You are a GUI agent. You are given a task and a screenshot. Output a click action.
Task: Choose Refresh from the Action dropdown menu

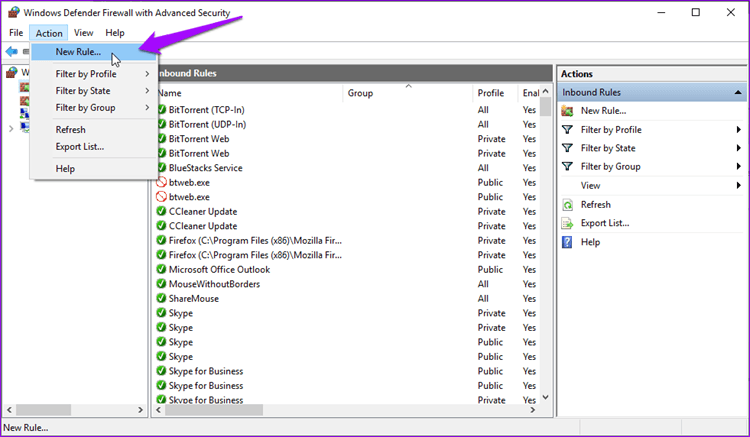[94, 130]
